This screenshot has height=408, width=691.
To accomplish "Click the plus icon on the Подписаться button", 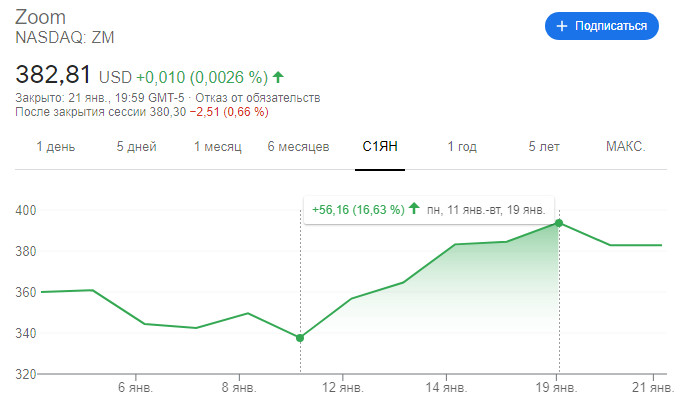I will pos(562,26).
